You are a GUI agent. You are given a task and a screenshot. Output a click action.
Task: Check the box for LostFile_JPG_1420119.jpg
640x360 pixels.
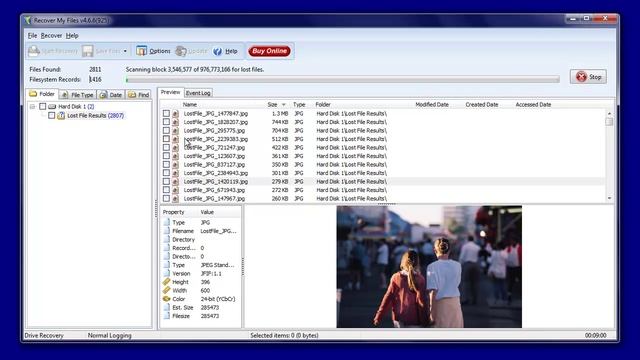(x=166, y=181)
